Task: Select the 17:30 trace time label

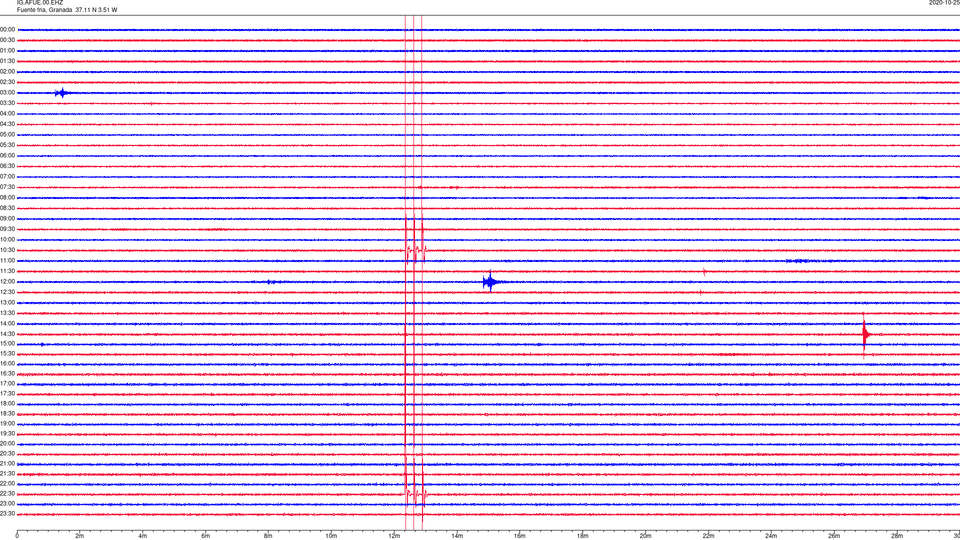Action: (8, 394)
